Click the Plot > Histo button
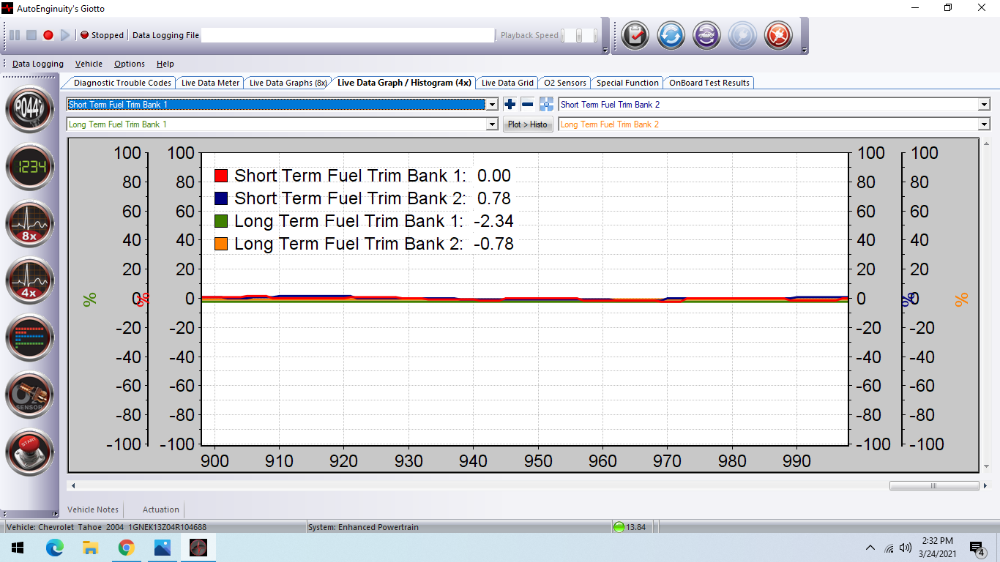Screen dimensions: 1000x562 pos(527,125)
